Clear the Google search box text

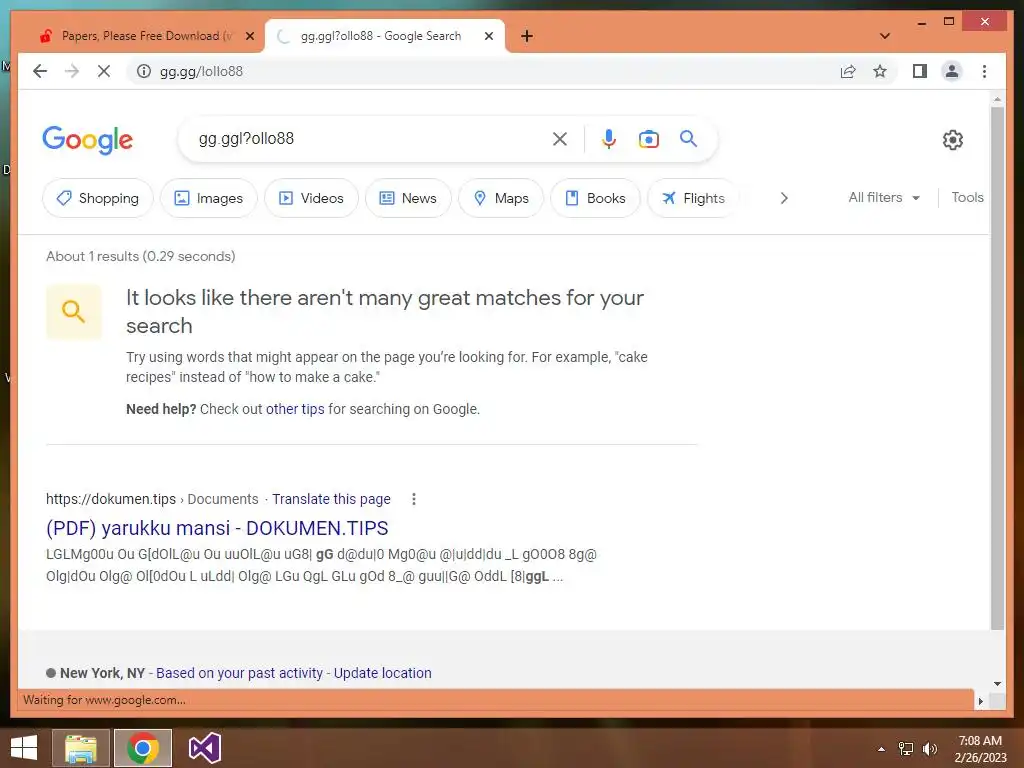click(x=560, y=139)
